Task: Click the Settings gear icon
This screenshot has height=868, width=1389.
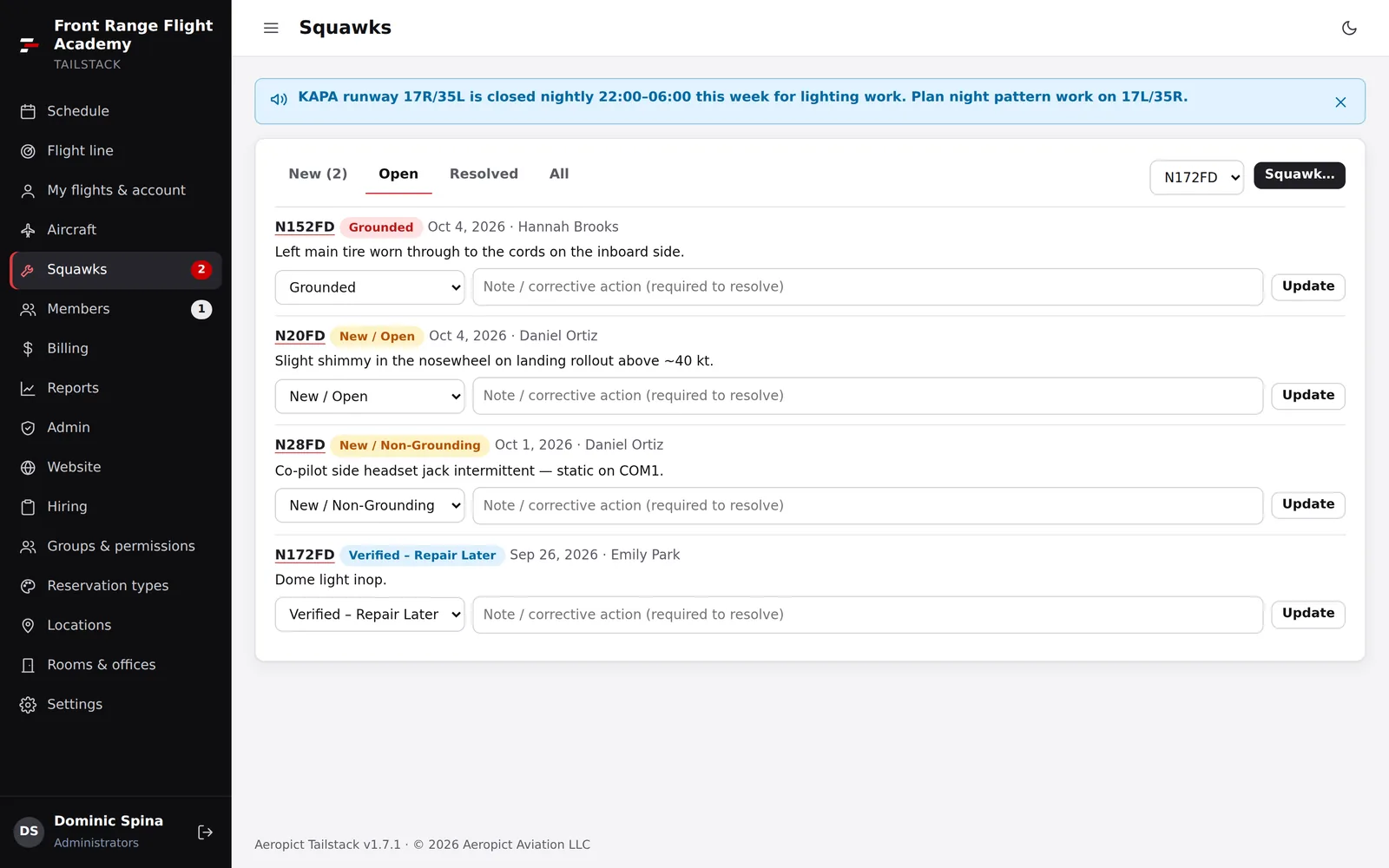Action: tap(28, 704)
